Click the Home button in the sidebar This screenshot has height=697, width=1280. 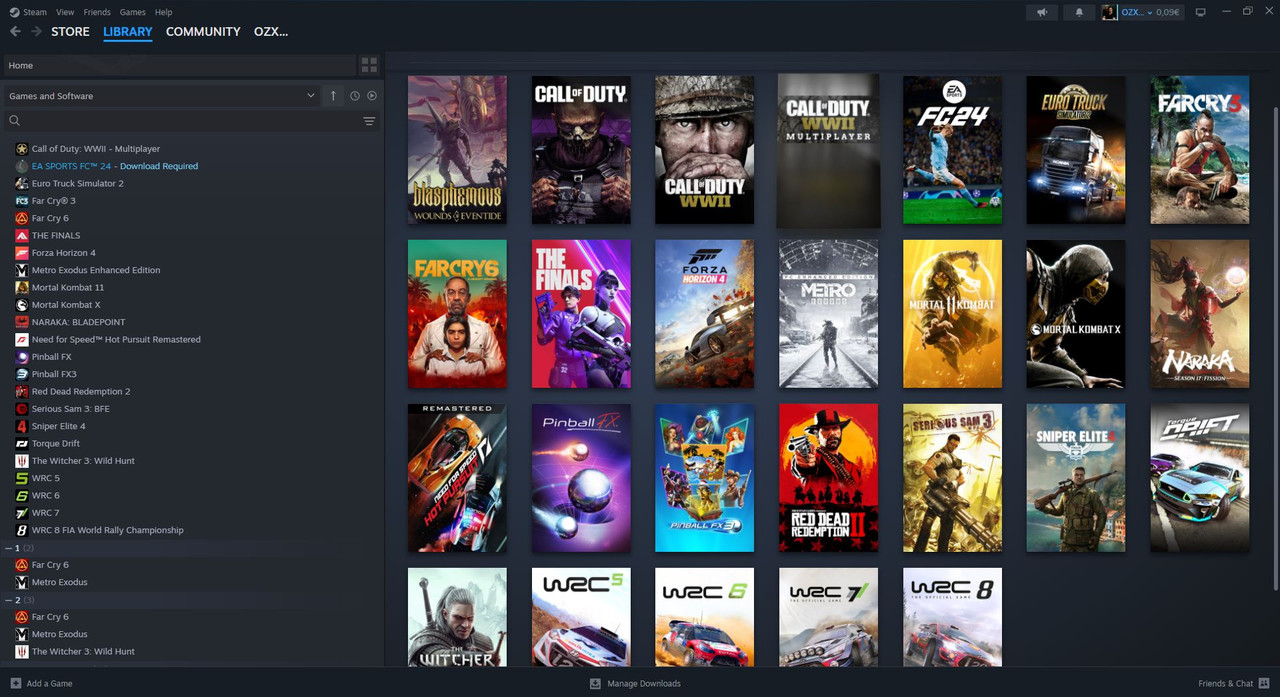tap(180, 65)
